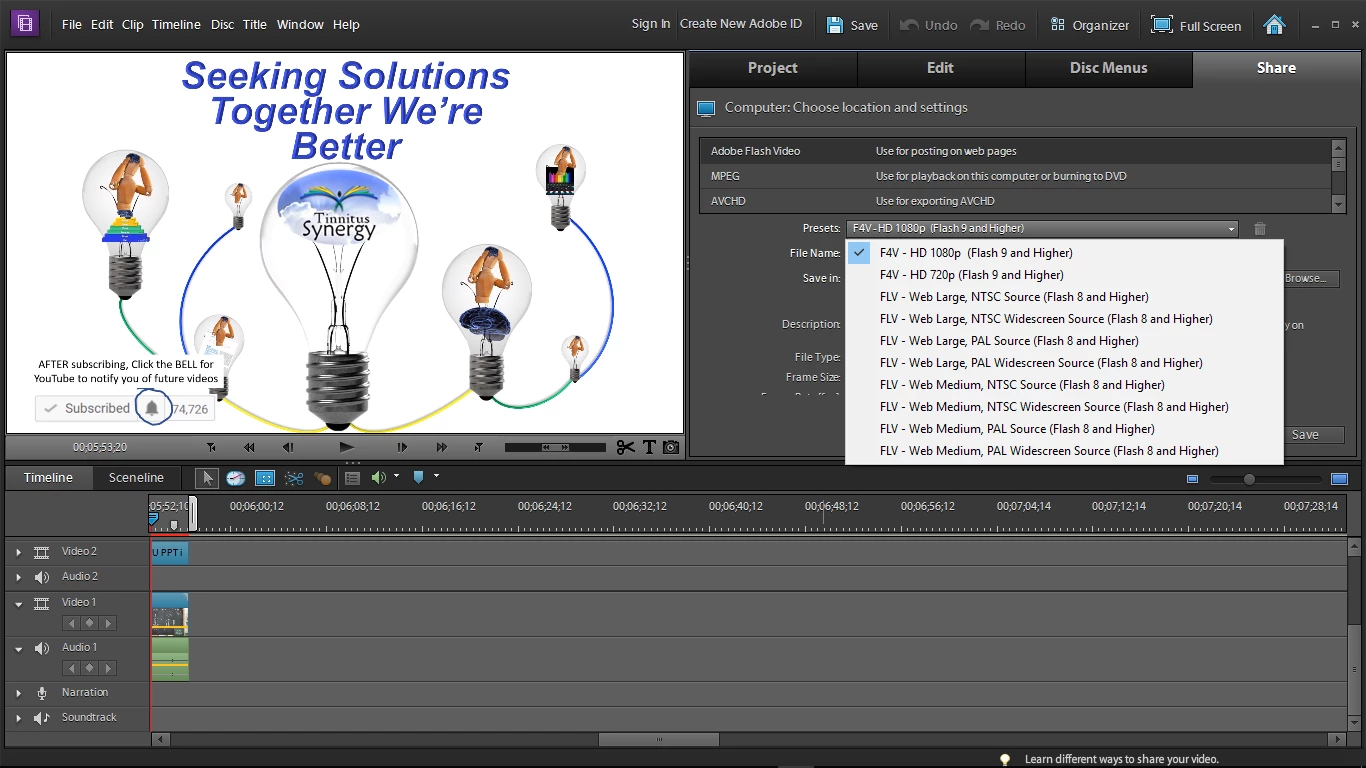Click the Zoom In icon for the timeline

click(1339, 479)
